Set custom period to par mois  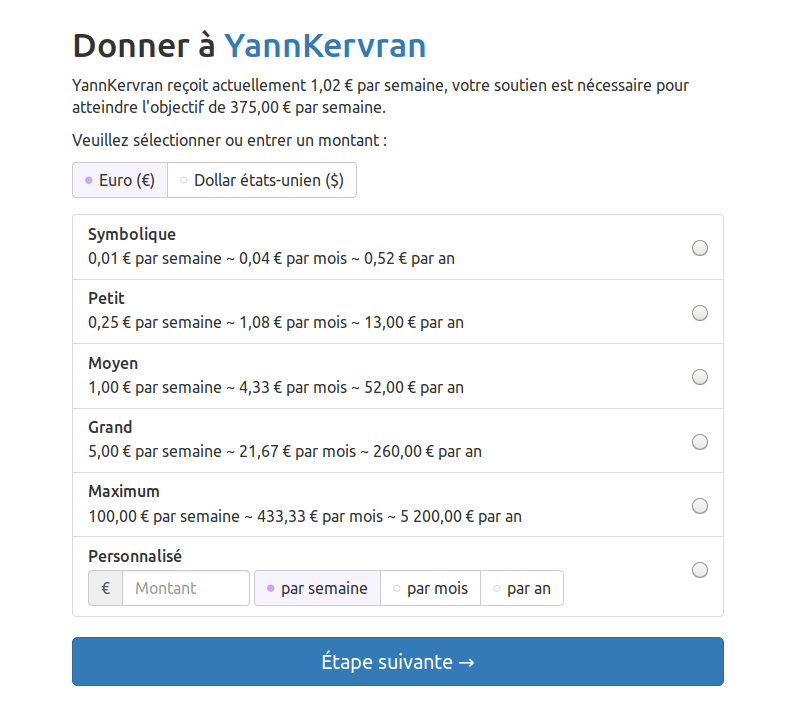coord(430,588)
